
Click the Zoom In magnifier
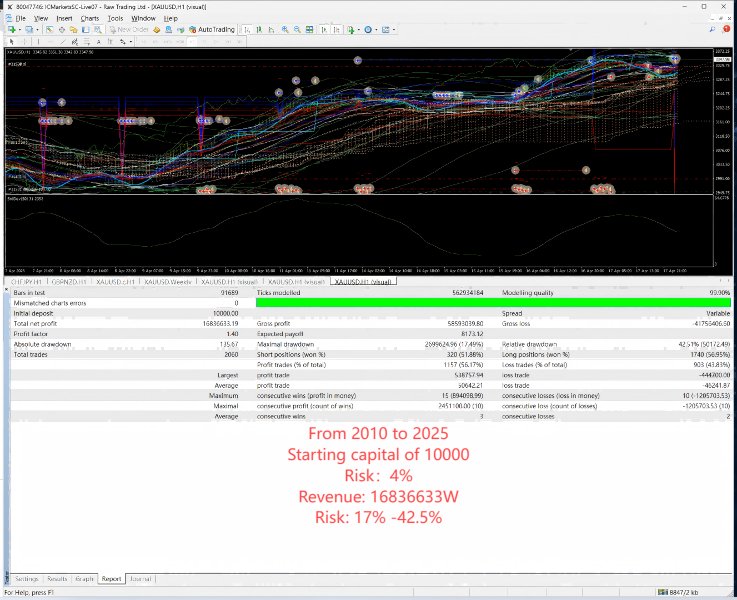tap(285, 30)
